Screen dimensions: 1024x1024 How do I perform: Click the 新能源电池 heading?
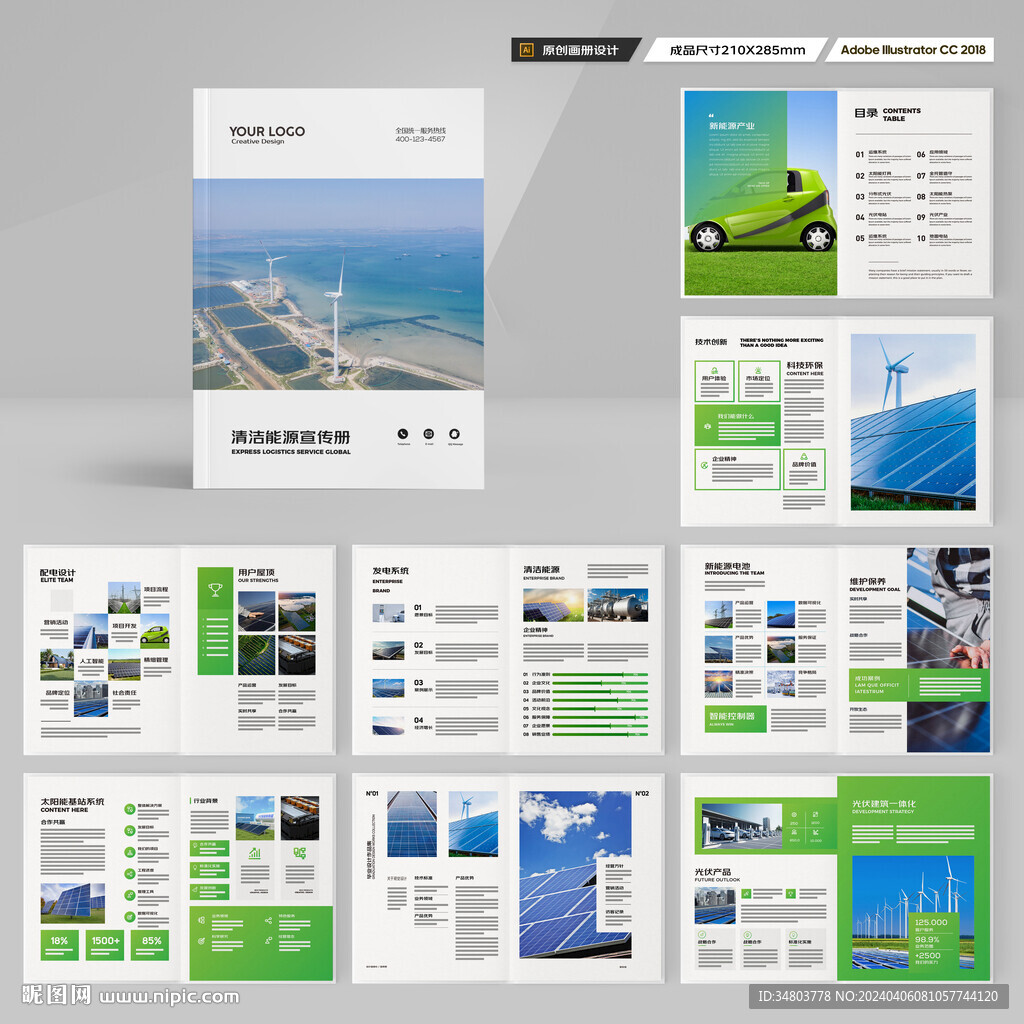(727, 566)
